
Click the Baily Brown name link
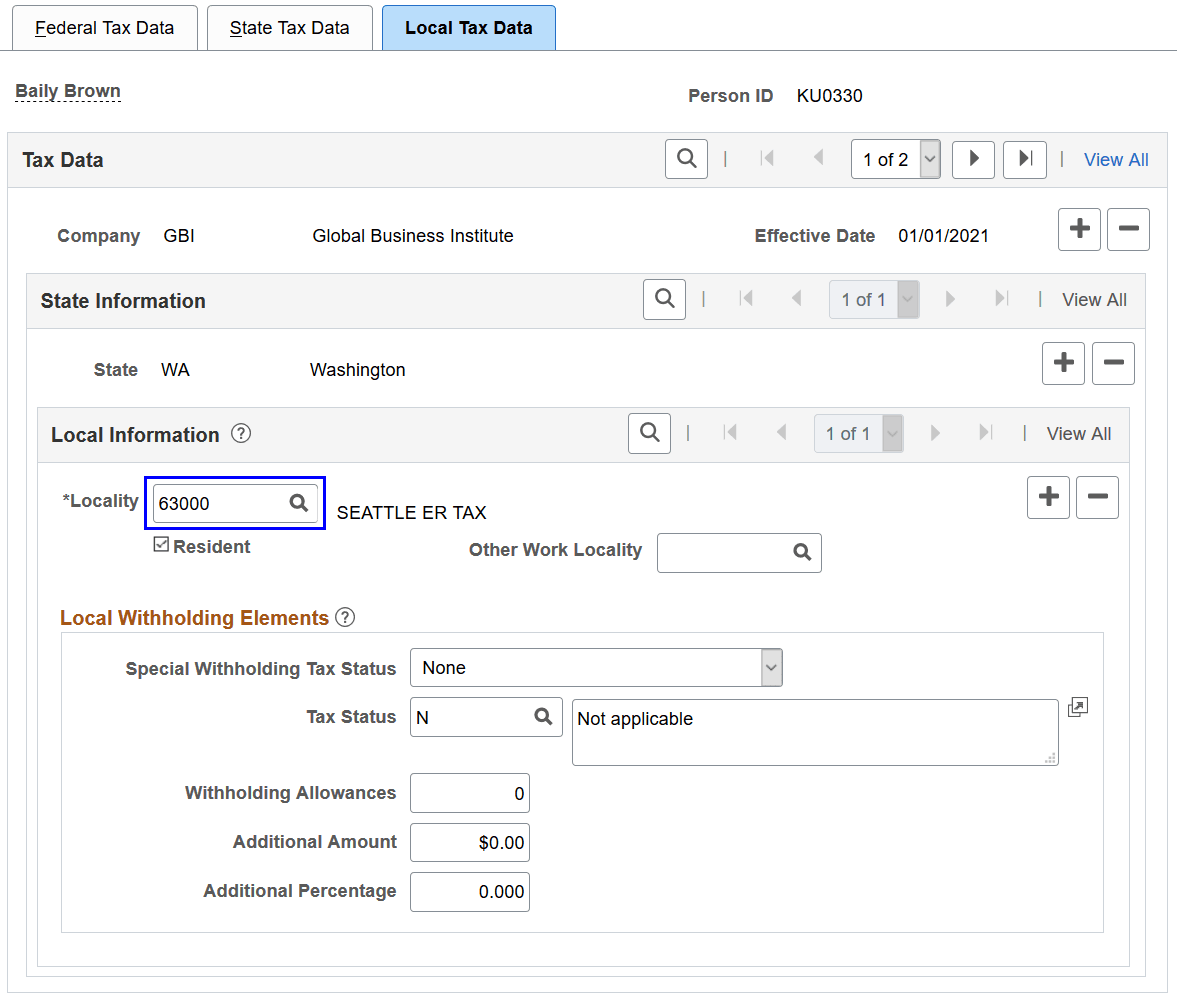(67, 90)
